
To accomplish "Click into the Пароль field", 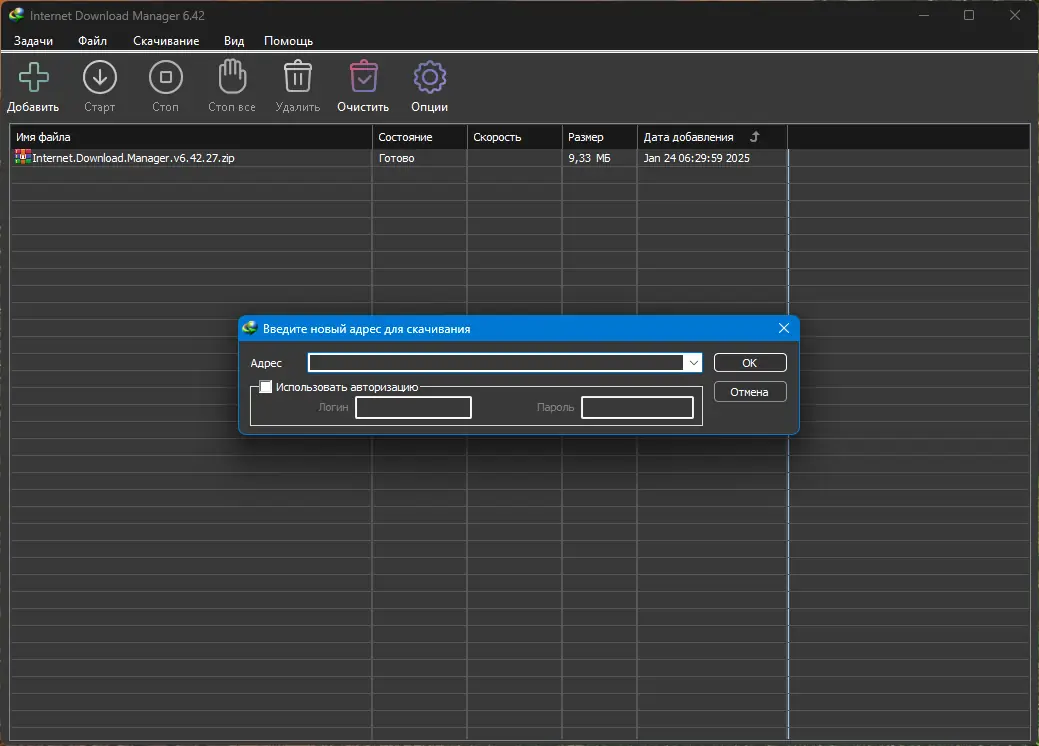I will (637, 407).
